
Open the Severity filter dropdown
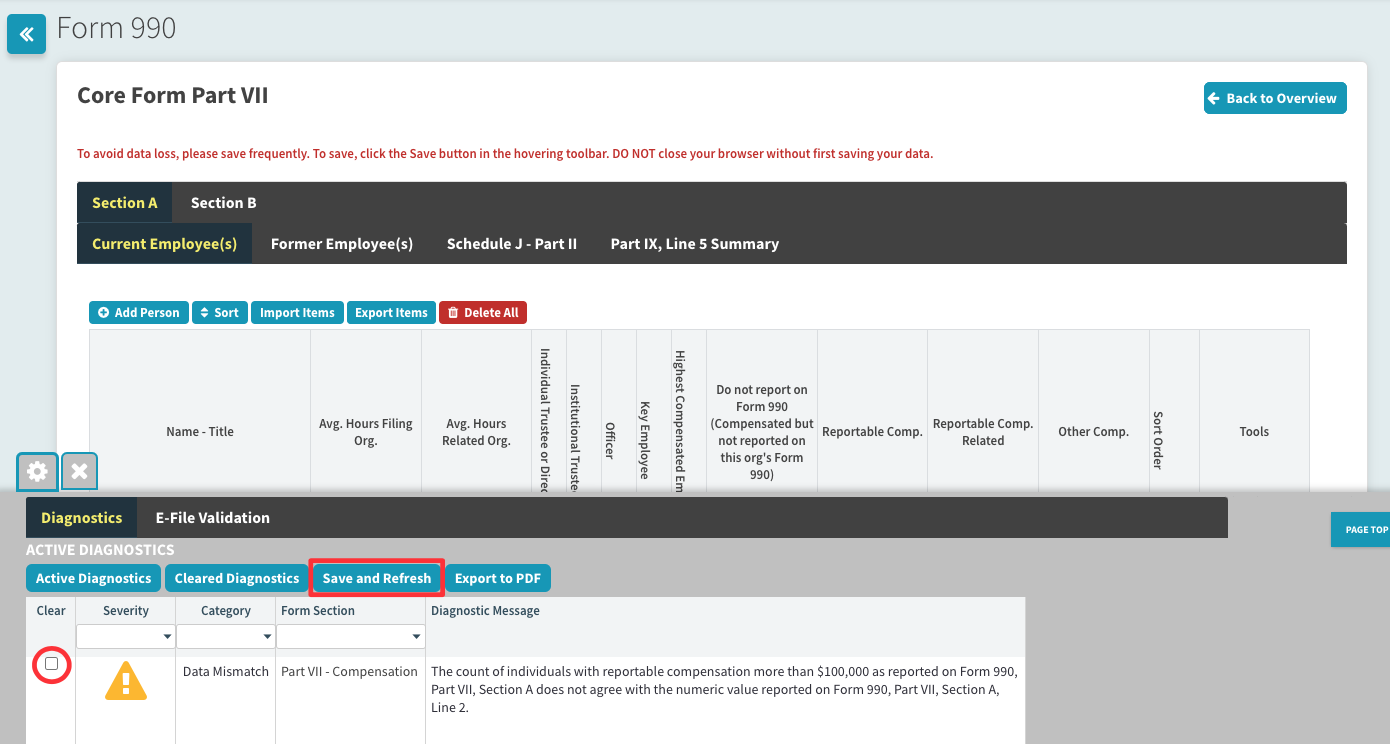coord(166,637)
